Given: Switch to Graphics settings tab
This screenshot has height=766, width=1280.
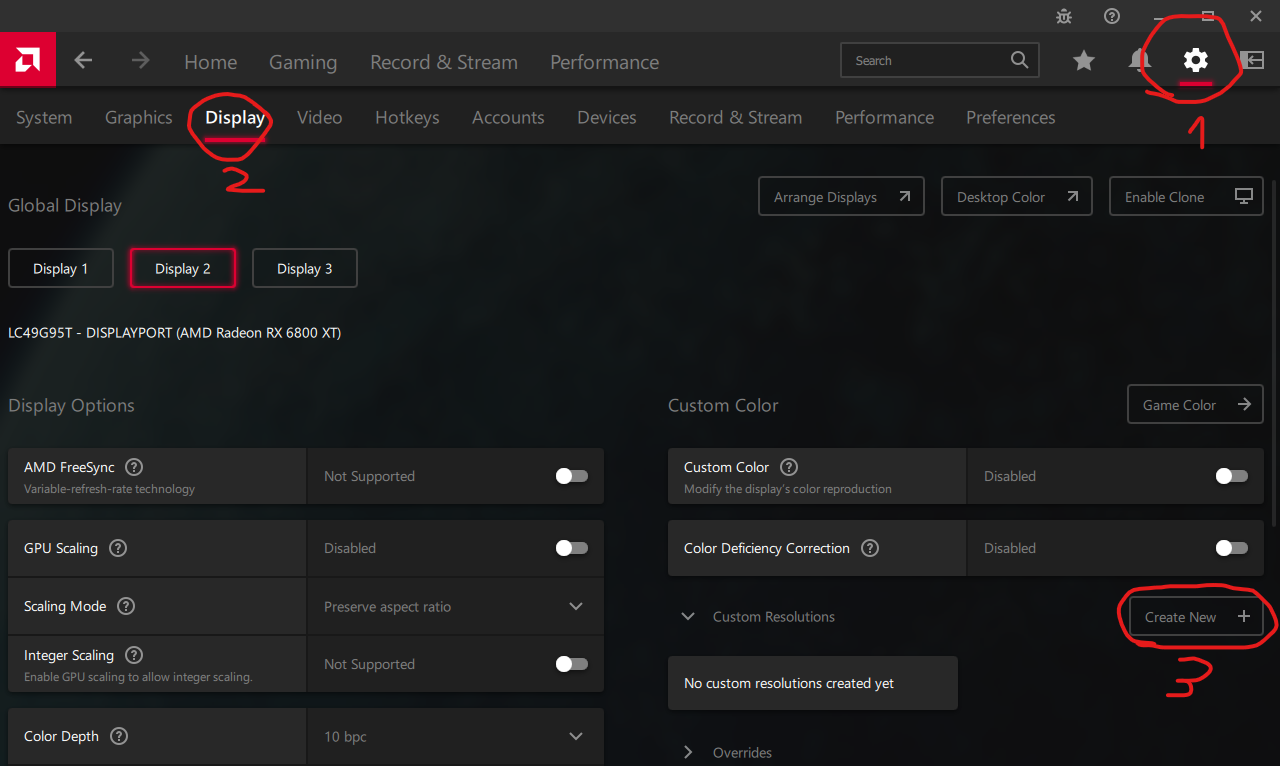Looking at the screenshot, I should tap(139, 118).
